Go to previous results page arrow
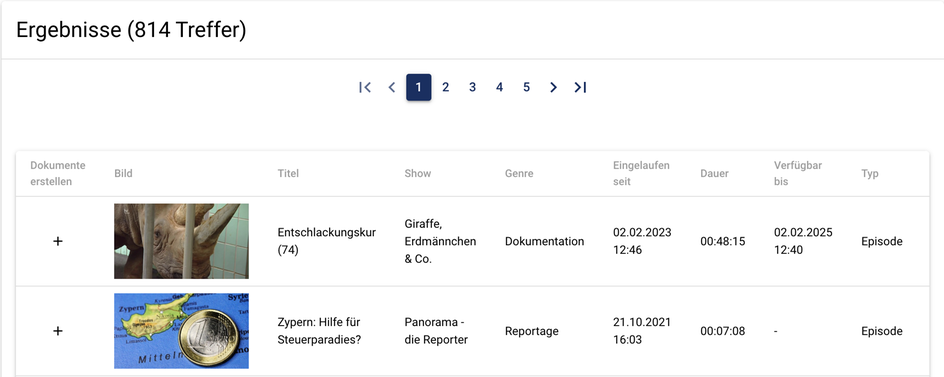 (x=391, y=87)
